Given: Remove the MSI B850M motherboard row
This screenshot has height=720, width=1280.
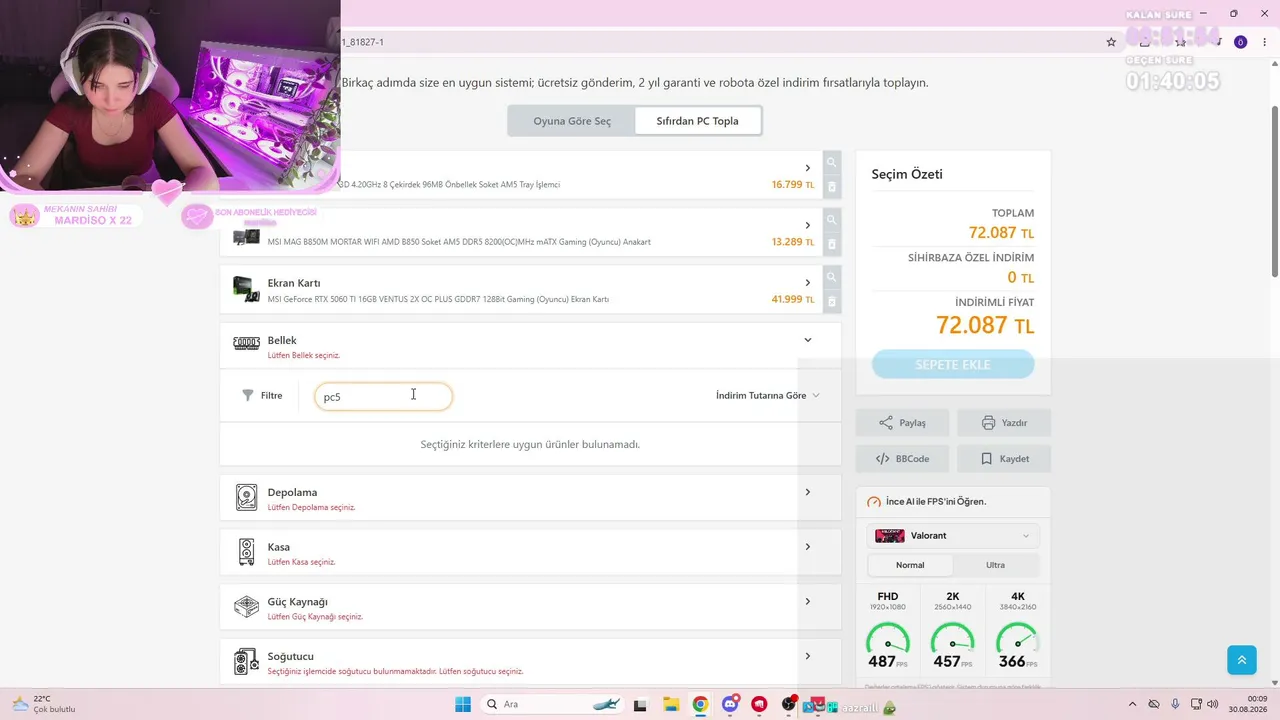Looking at the screenshot, I should click(x=831, y=243).
